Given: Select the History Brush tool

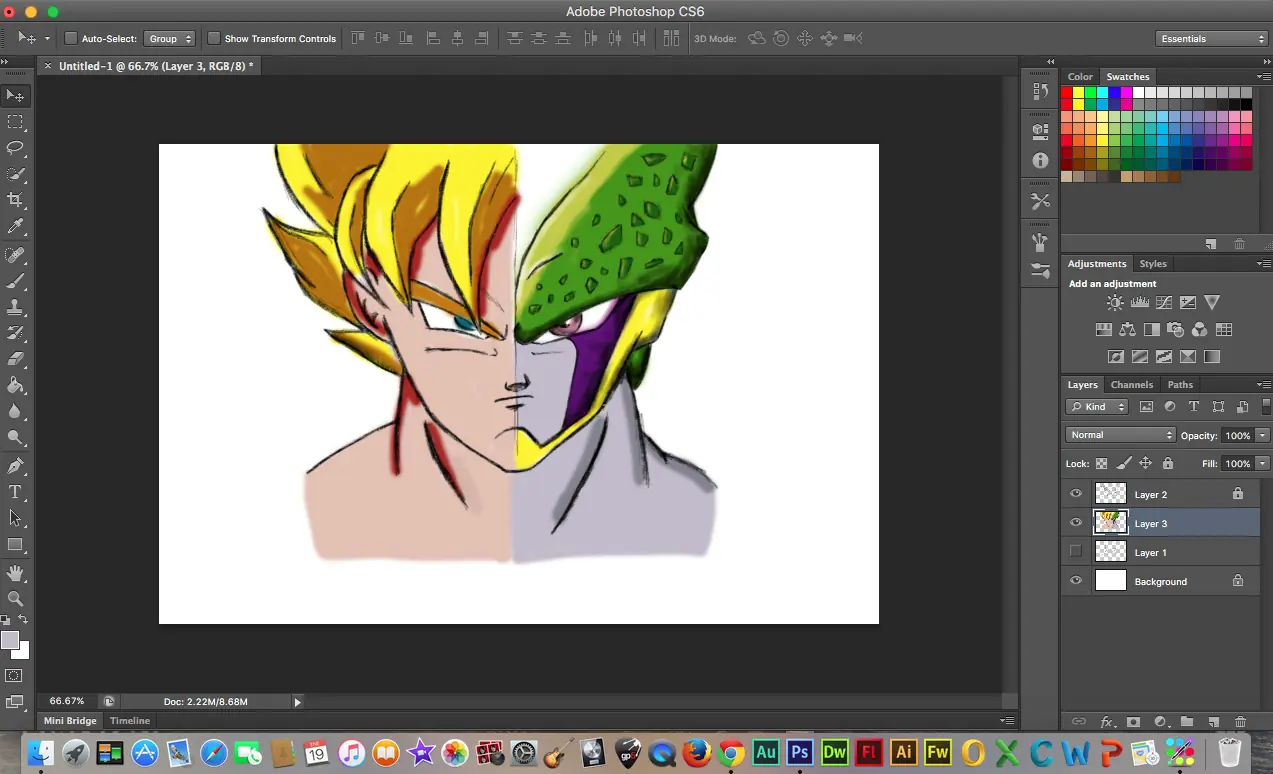Looking at the screenshot, I should [15, 333].
